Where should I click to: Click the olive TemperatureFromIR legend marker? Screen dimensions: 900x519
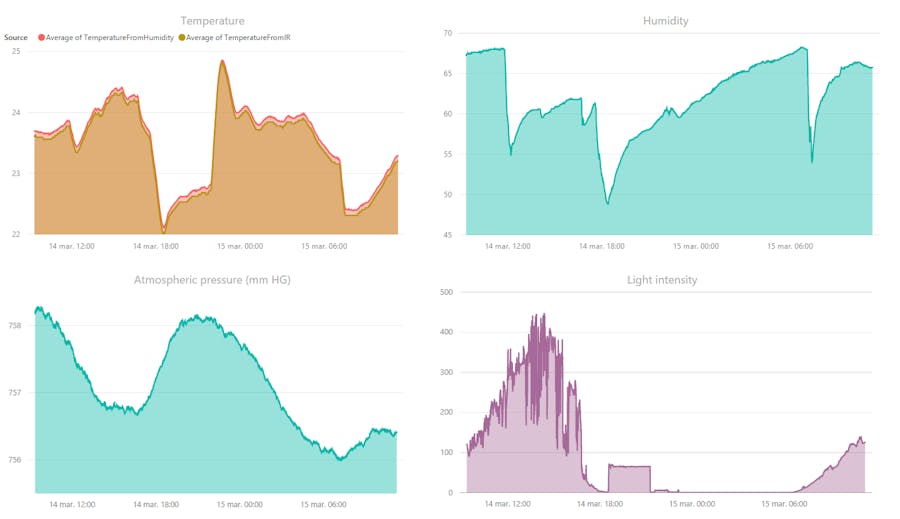182,38
